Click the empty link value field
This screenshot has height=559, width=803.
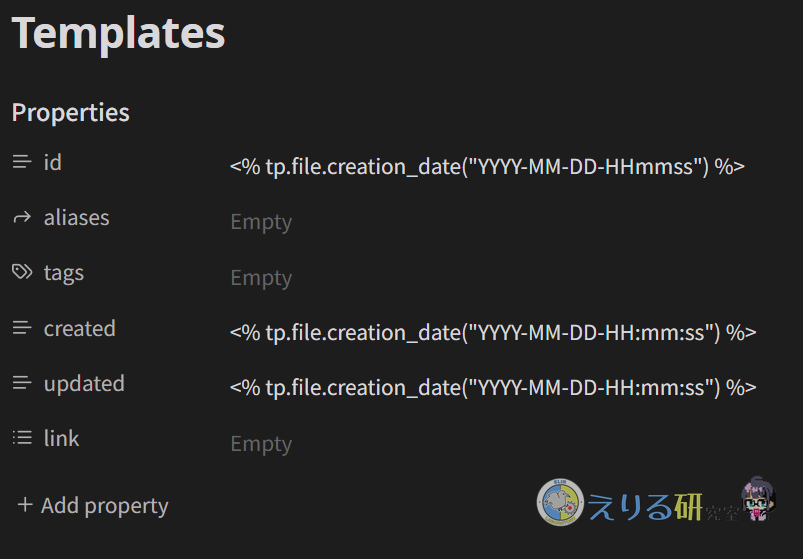(x=261, y=444)
